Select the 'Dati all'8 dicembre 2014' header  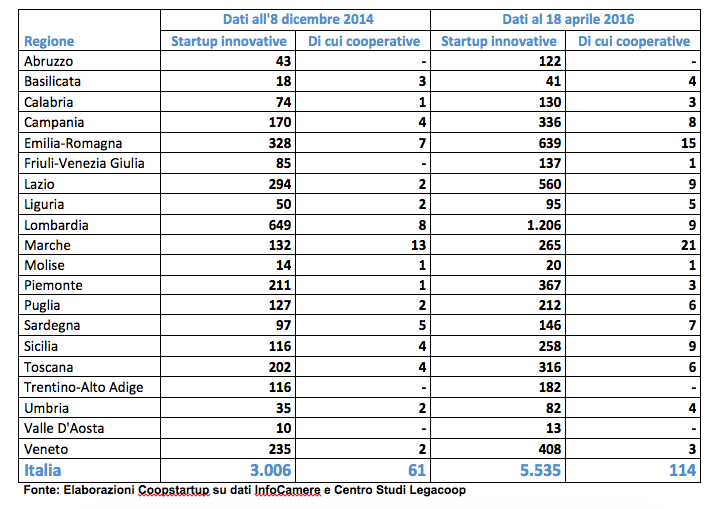click(296, 20)
